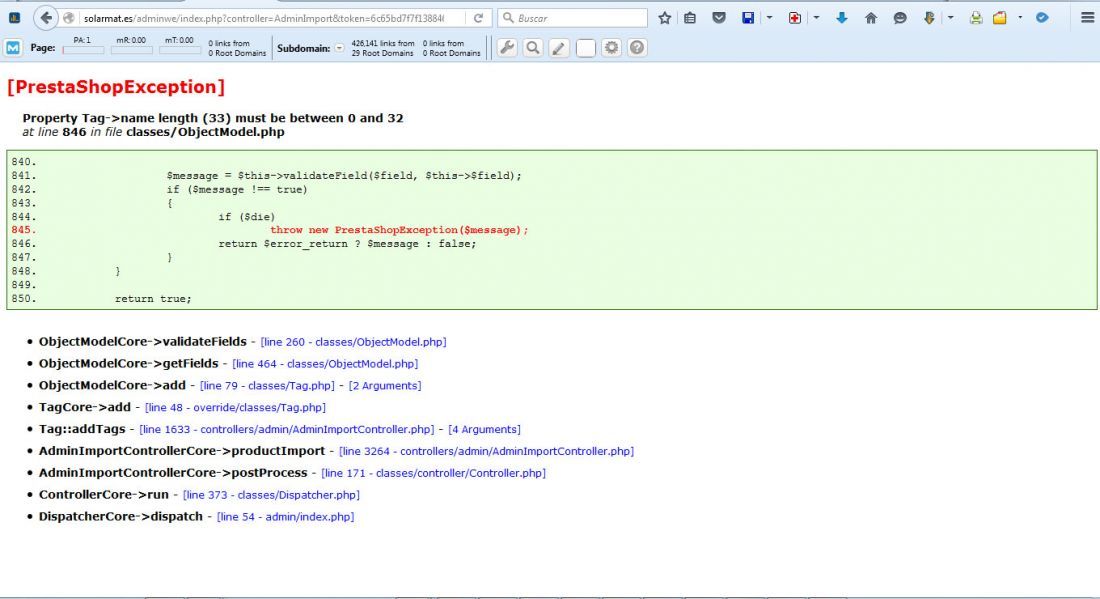Screen dimensions: 1100x599
Task: Save page to Pocket icon
Action: 719,18
